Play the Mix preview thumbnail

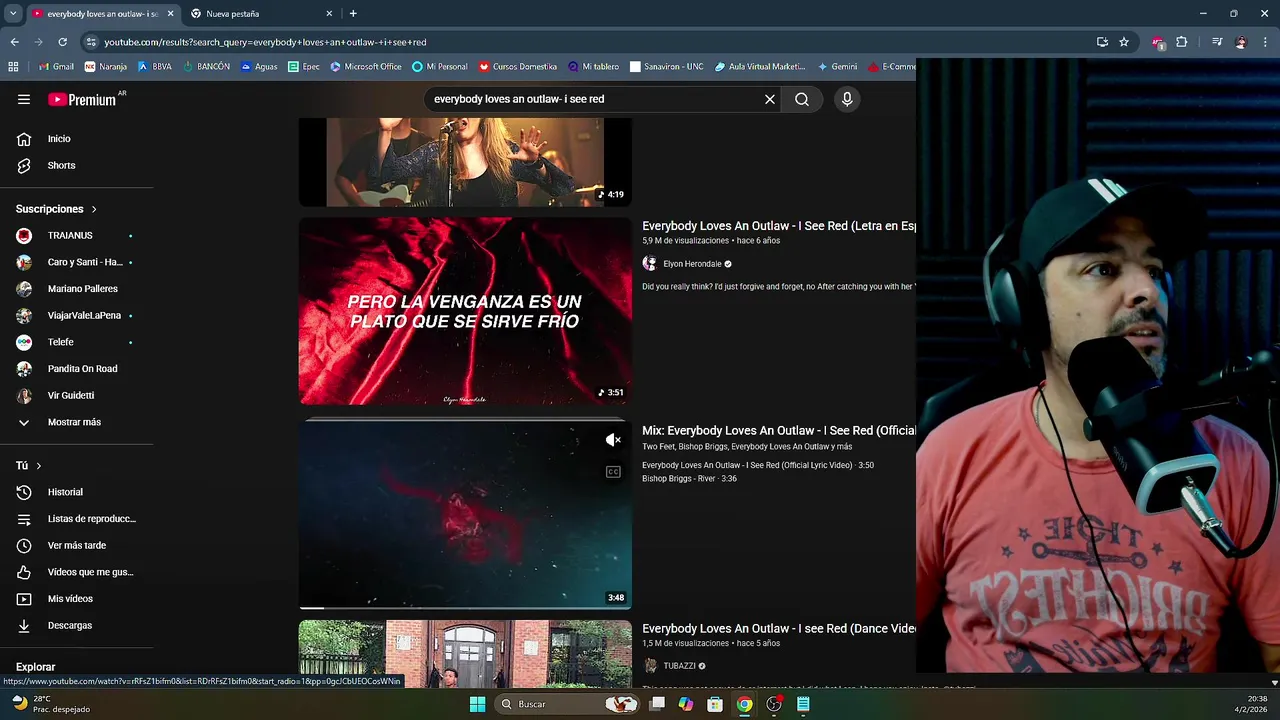tap(465, 514)
